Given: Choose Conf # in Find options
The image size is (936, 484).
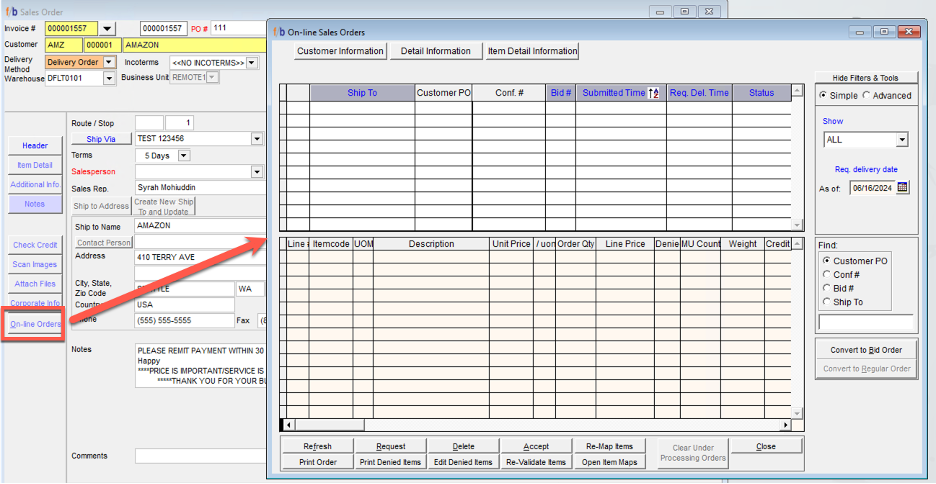Looking at the screenshot, I should coord(826,274).
